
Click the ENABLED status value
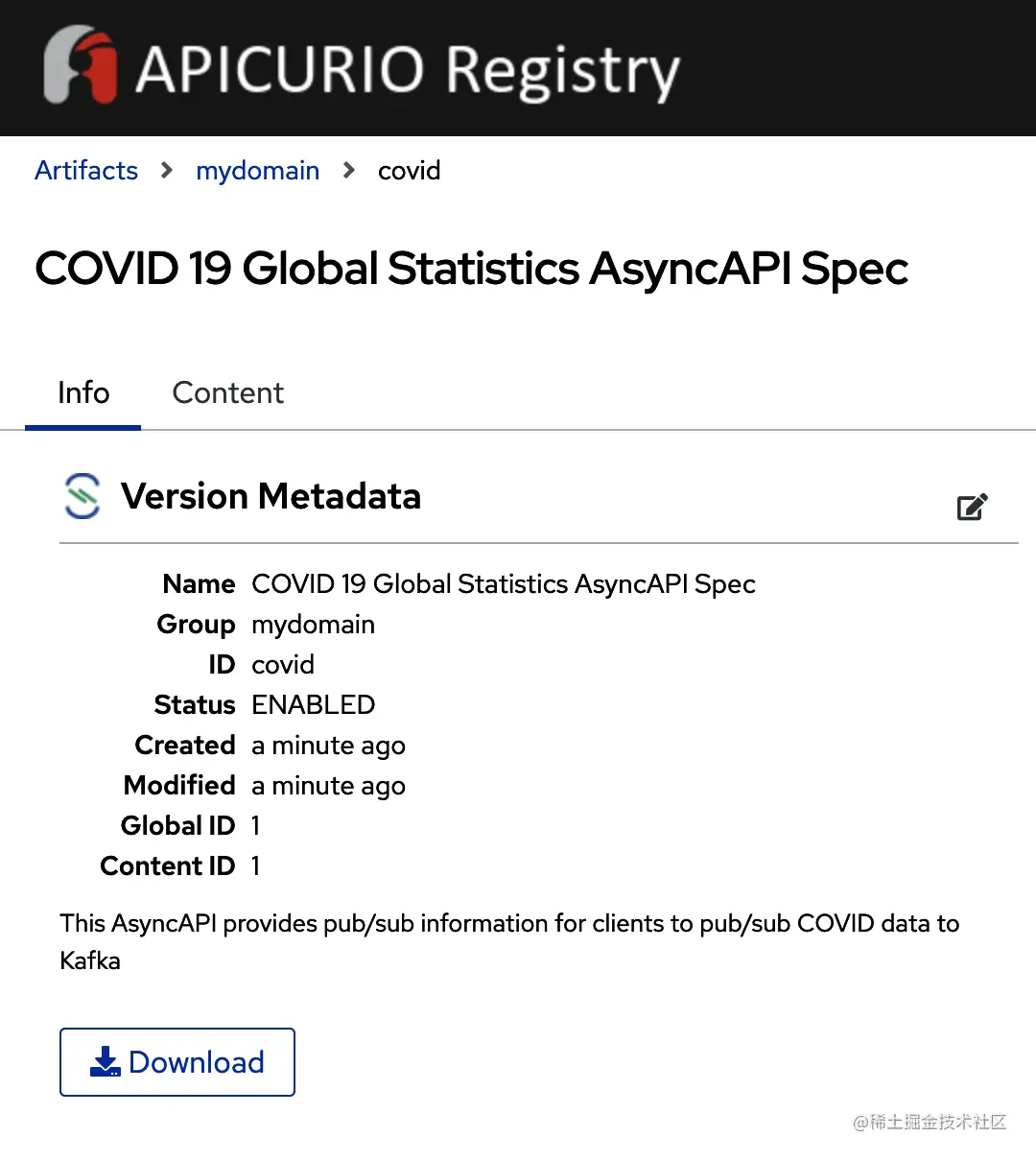tap(313, 704)
